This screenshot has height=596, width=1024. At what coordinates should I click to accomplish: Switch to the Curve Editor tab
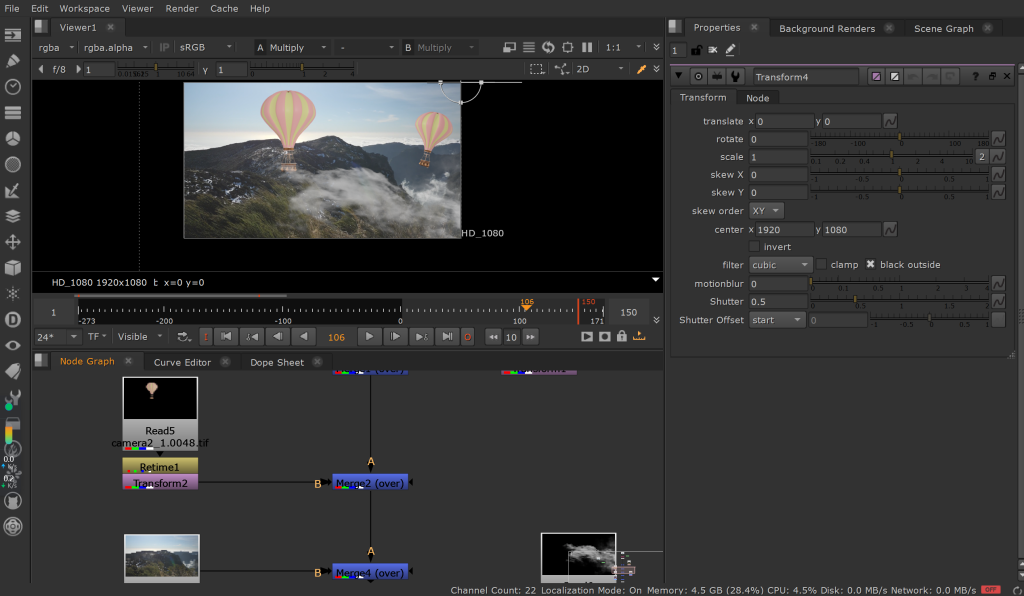pos(182,362)
